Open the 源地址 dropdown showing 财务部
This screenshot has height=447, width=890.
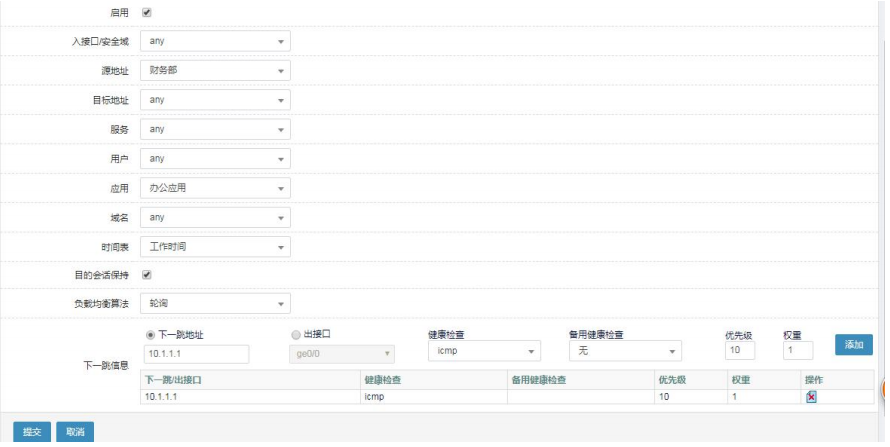click(x=215, y=70)
